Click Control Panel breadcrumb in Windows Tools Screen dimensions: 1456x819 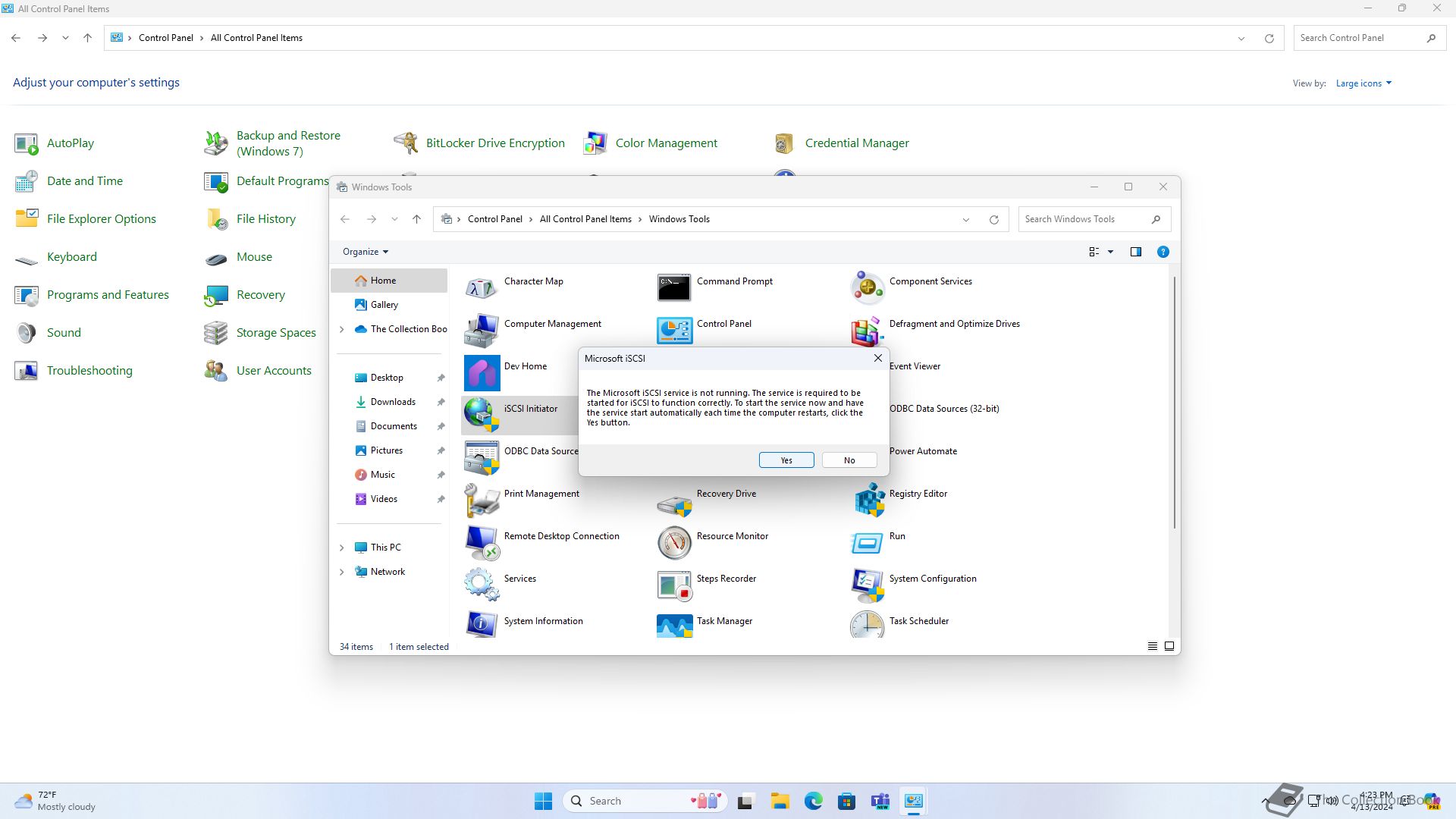coord(494,219)
